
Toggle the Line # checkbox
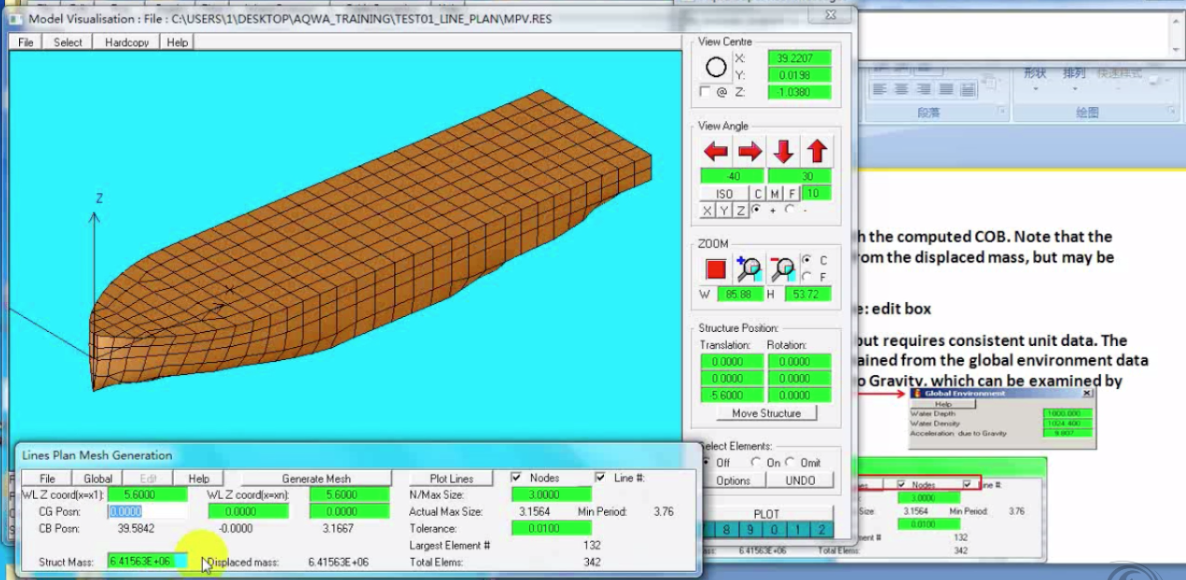[x=598, y=477]
